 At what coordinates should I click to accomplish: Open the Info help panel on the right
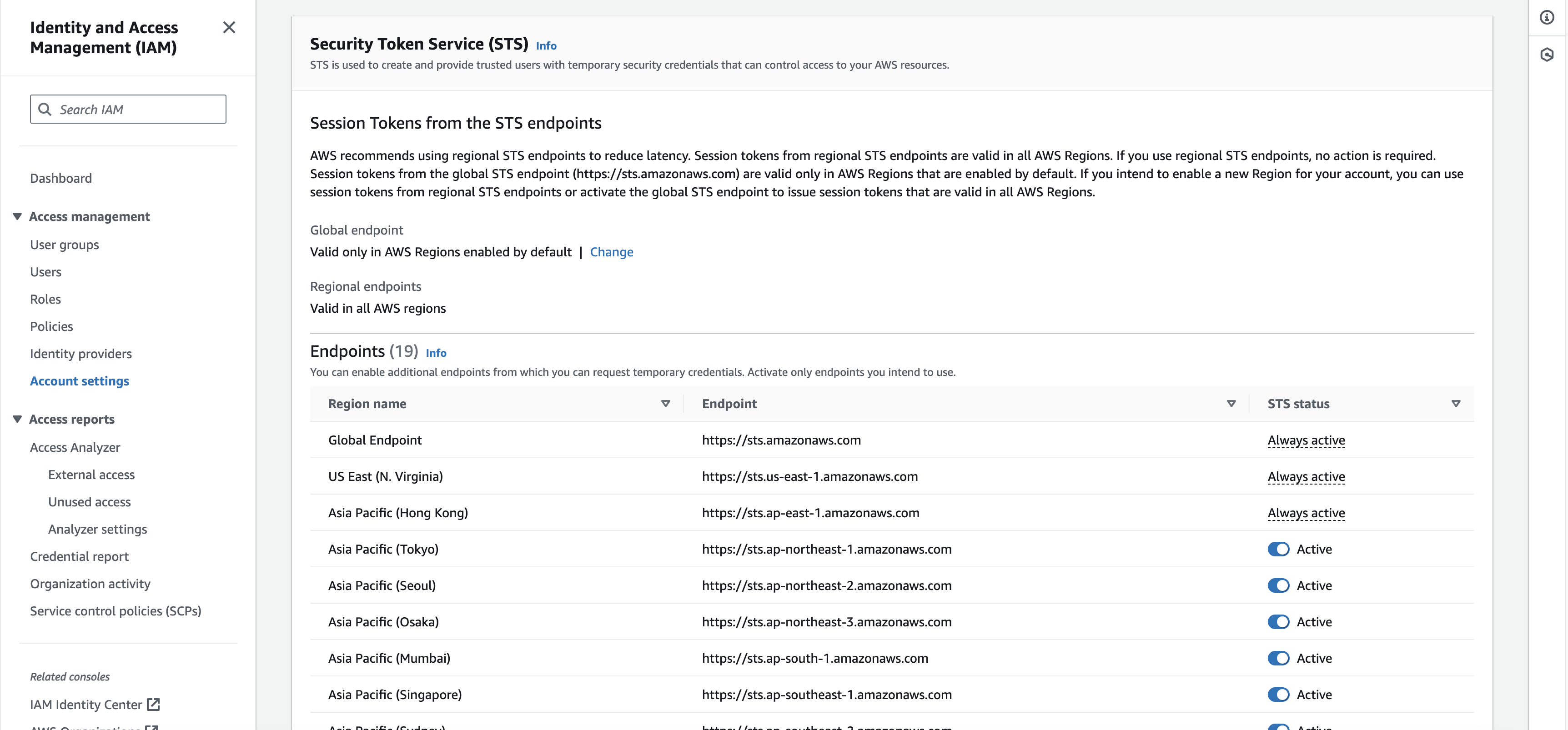(x=1547, y=17)
